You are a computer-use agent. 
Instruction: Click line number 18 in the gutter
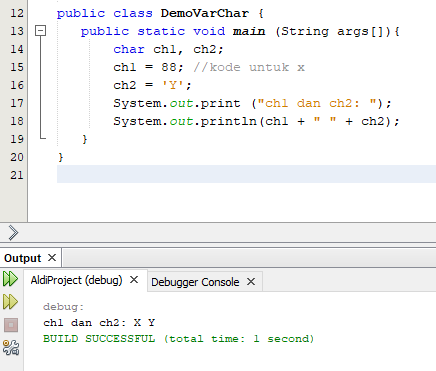click(x=17, y=121)
